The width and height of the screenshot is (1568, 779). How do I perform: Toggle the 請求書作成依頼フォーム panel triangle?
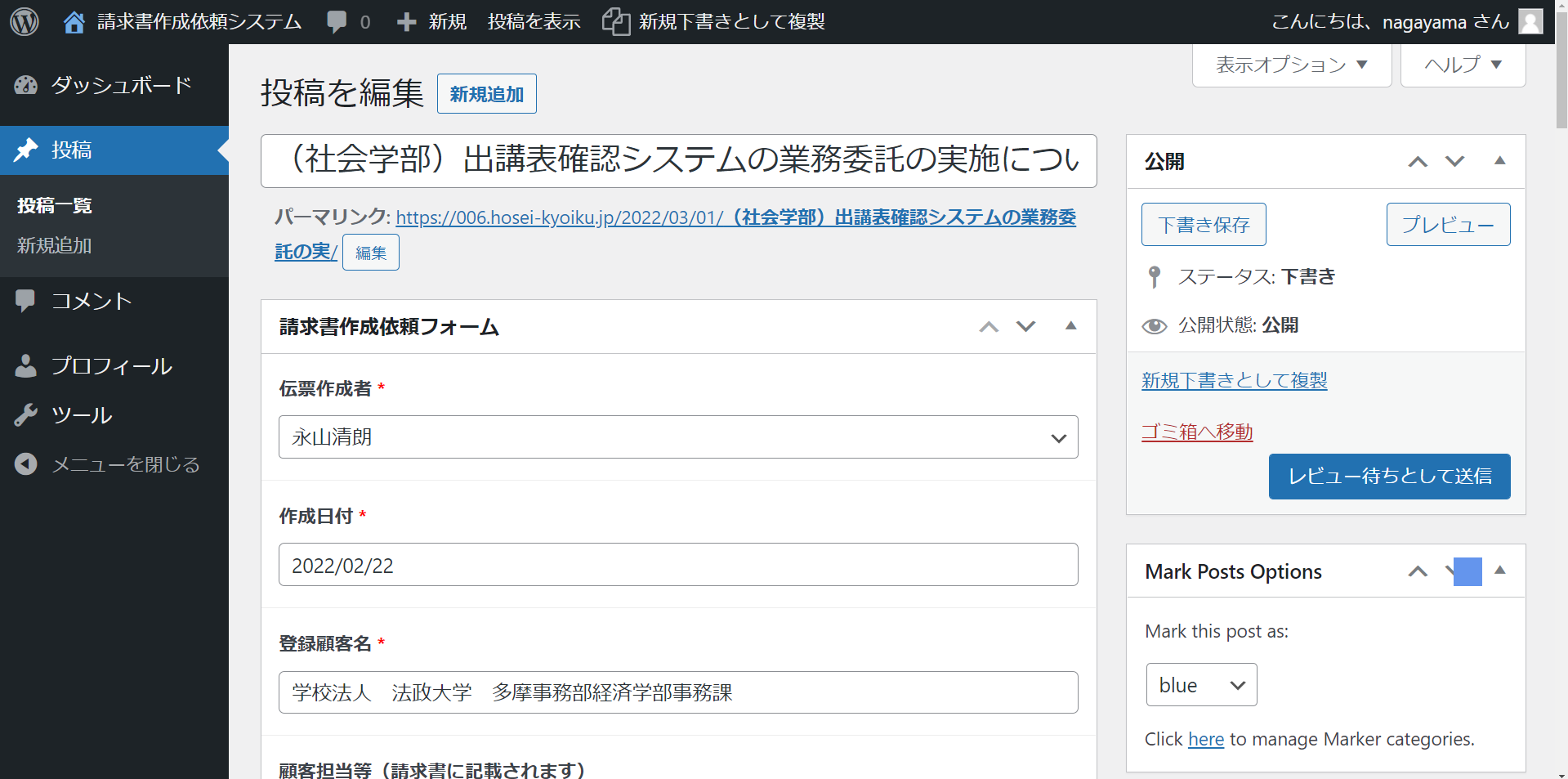pyautogui.click(x=1070, y=326)
